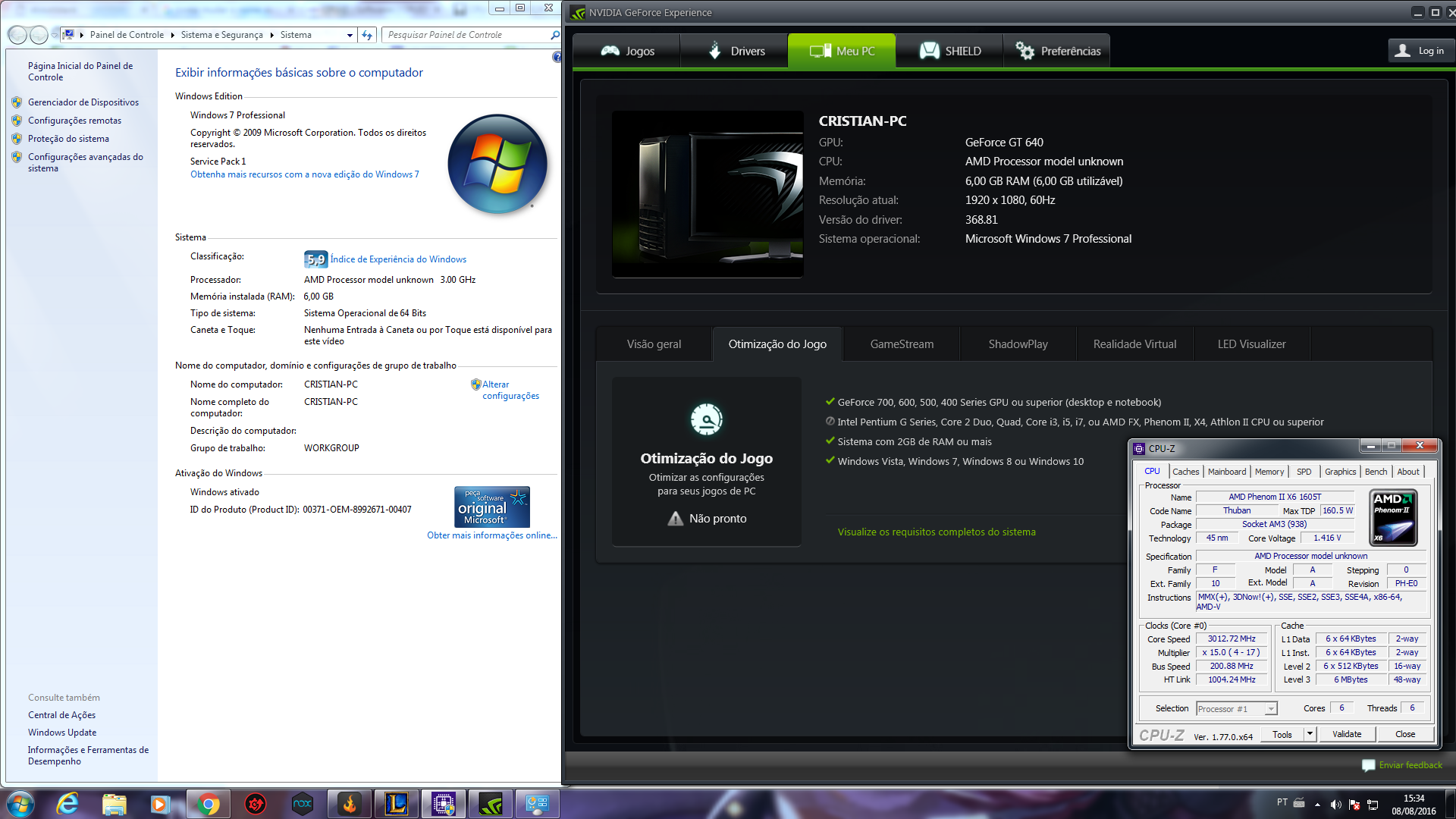Switch to the Mainboard tab in CPU-Z
This screenshot has height=819, width=1456.
coord(1226,472)
